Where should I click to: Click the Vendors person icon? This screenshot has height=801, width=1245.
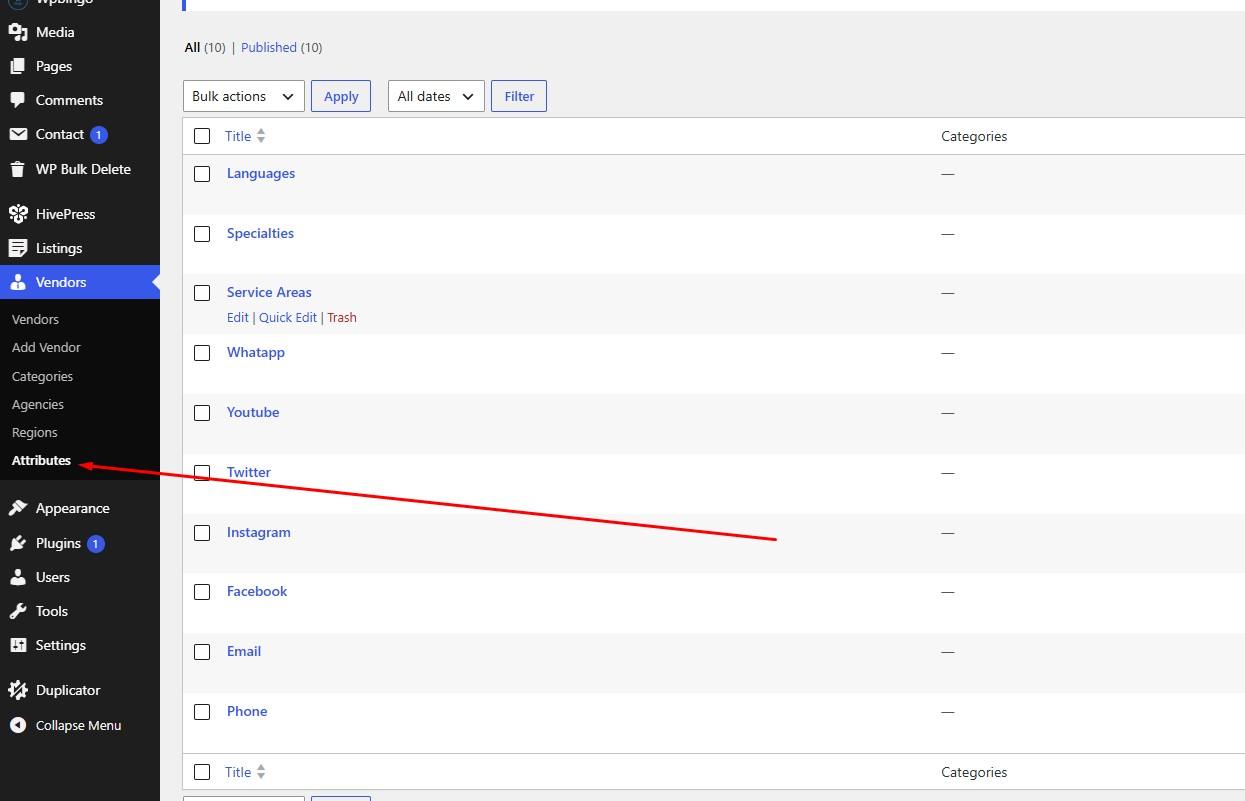(18, 282)
